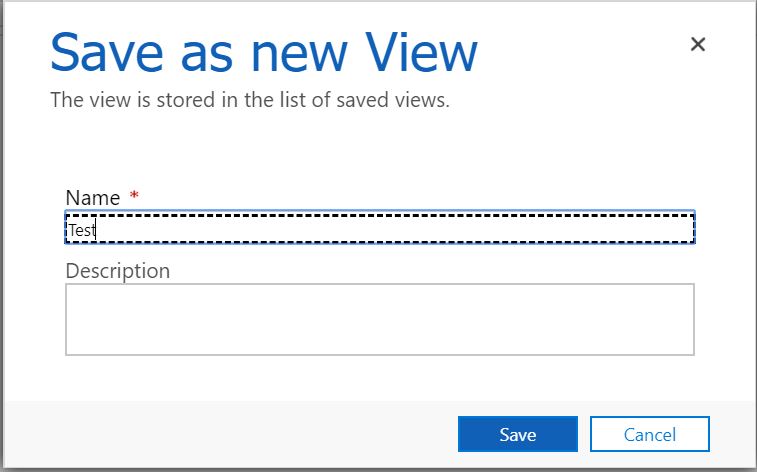
Task: Click inside the Description text box
Action: click(x=380, y=319)
